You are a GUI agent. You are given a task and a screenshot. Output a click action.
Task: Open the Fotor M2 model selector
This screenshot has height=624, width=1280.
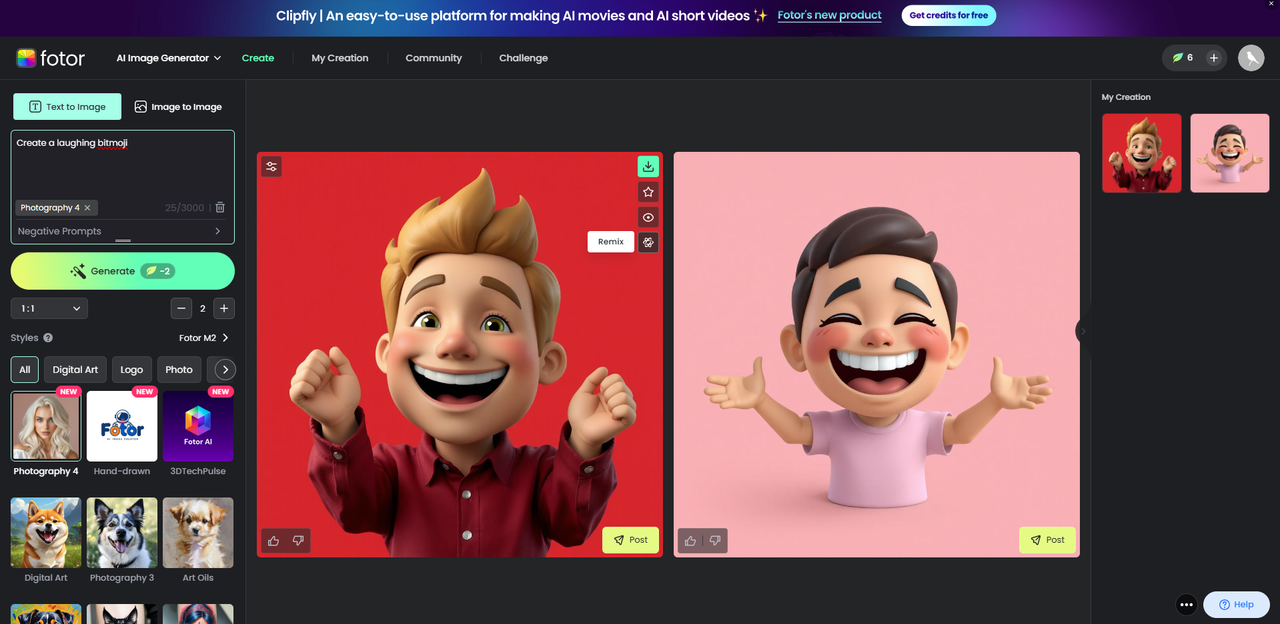[x=204, y=338]
